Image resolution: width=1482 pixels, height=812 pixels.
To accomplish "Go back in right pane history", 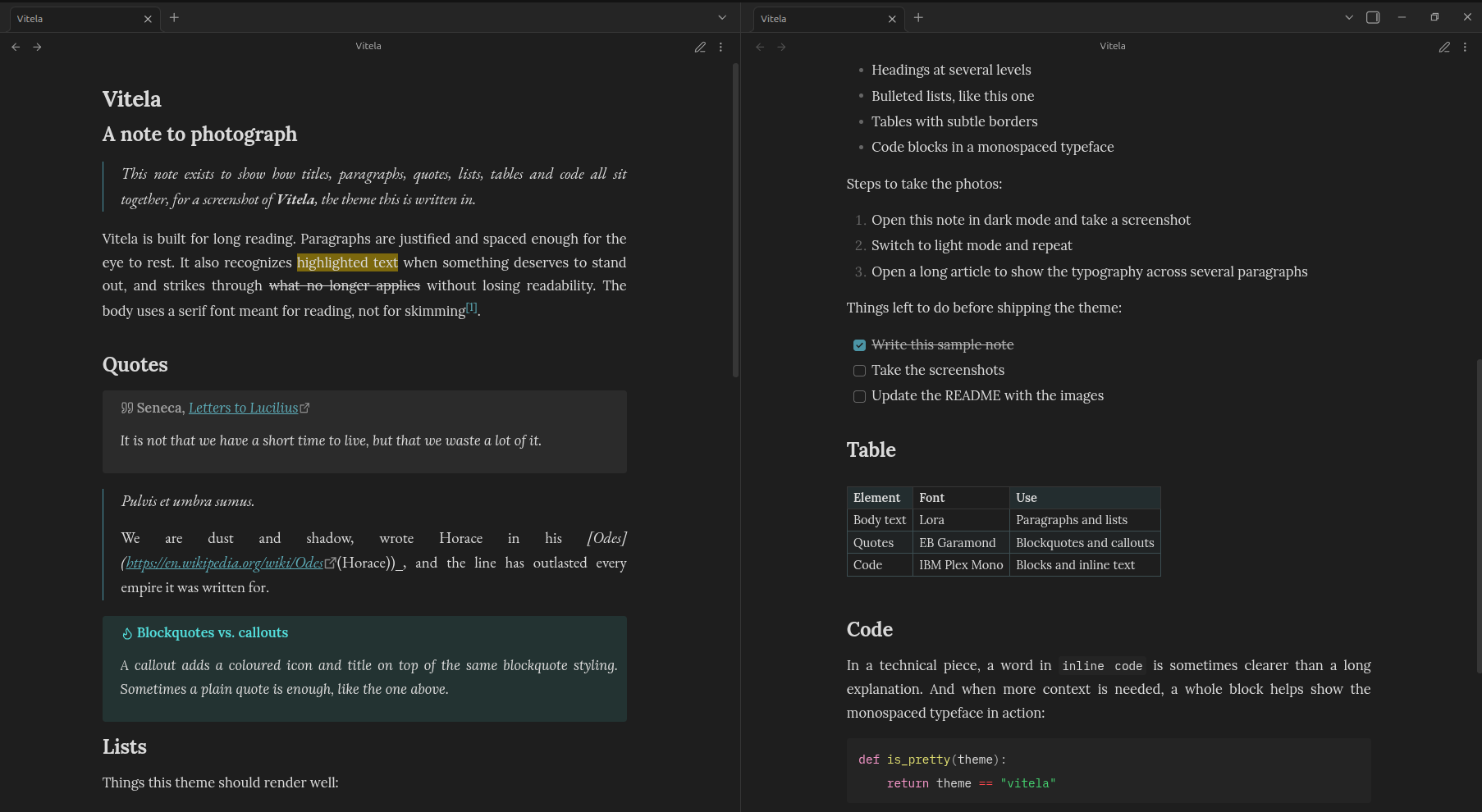I will click(760, 47).
